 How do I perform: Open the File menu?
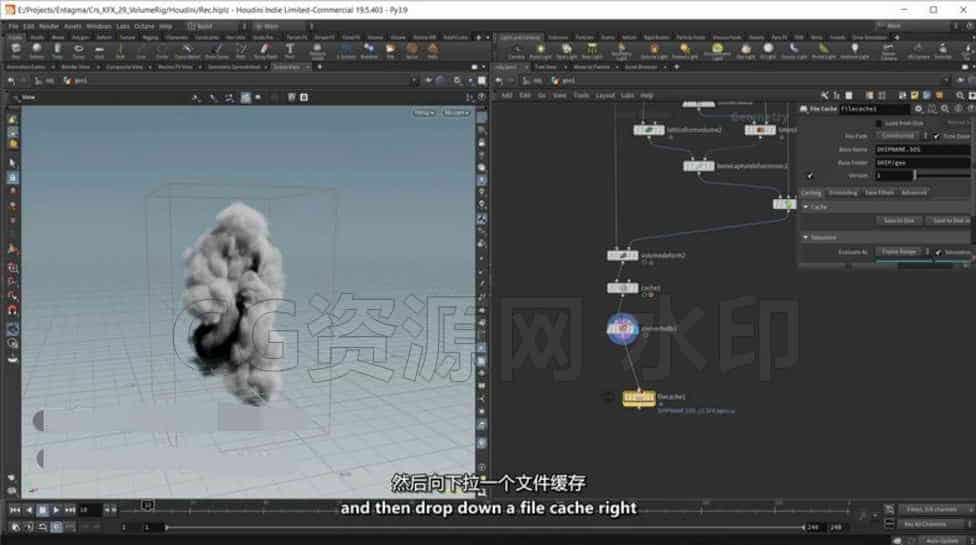(x=13, y=26)
